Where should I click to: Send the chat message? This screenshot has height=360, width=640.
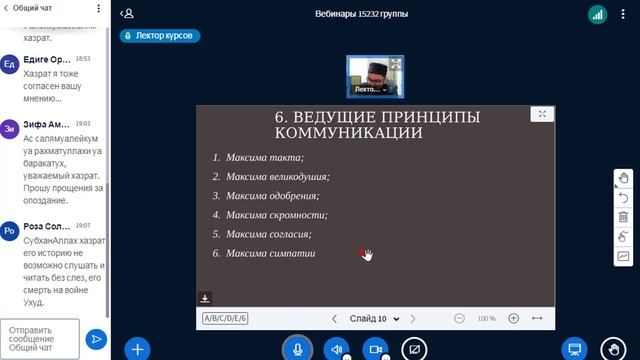coord(96,339)
